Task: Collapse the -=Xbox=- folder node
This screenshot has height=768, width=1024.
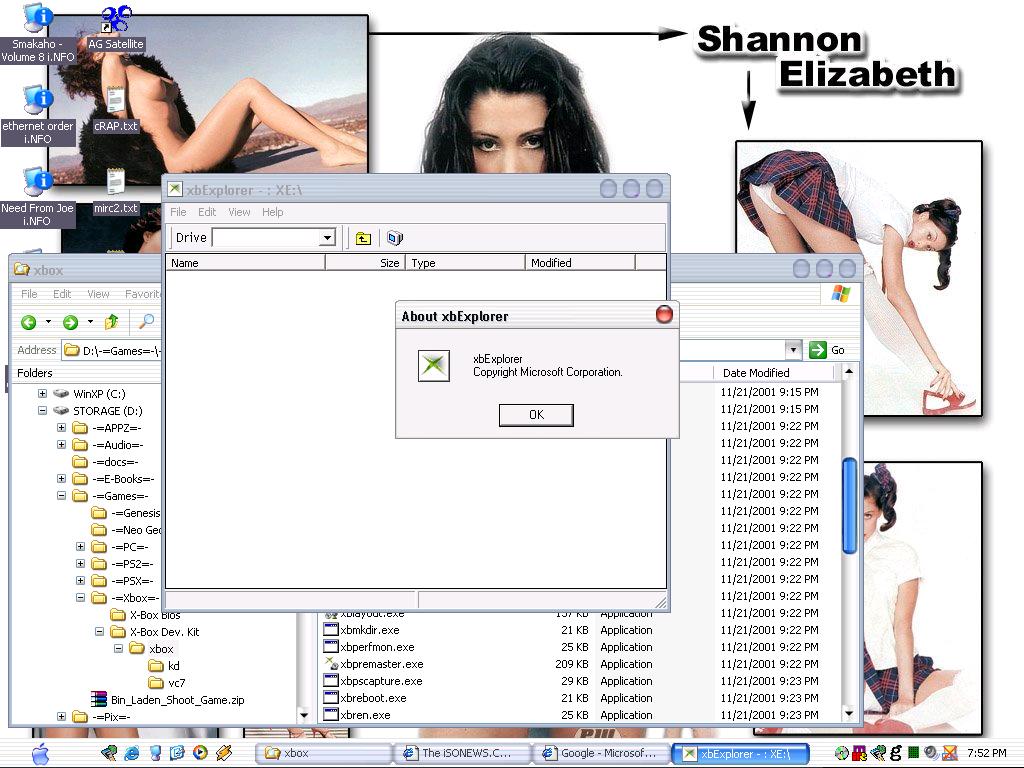Action: (x=80, y=597)
